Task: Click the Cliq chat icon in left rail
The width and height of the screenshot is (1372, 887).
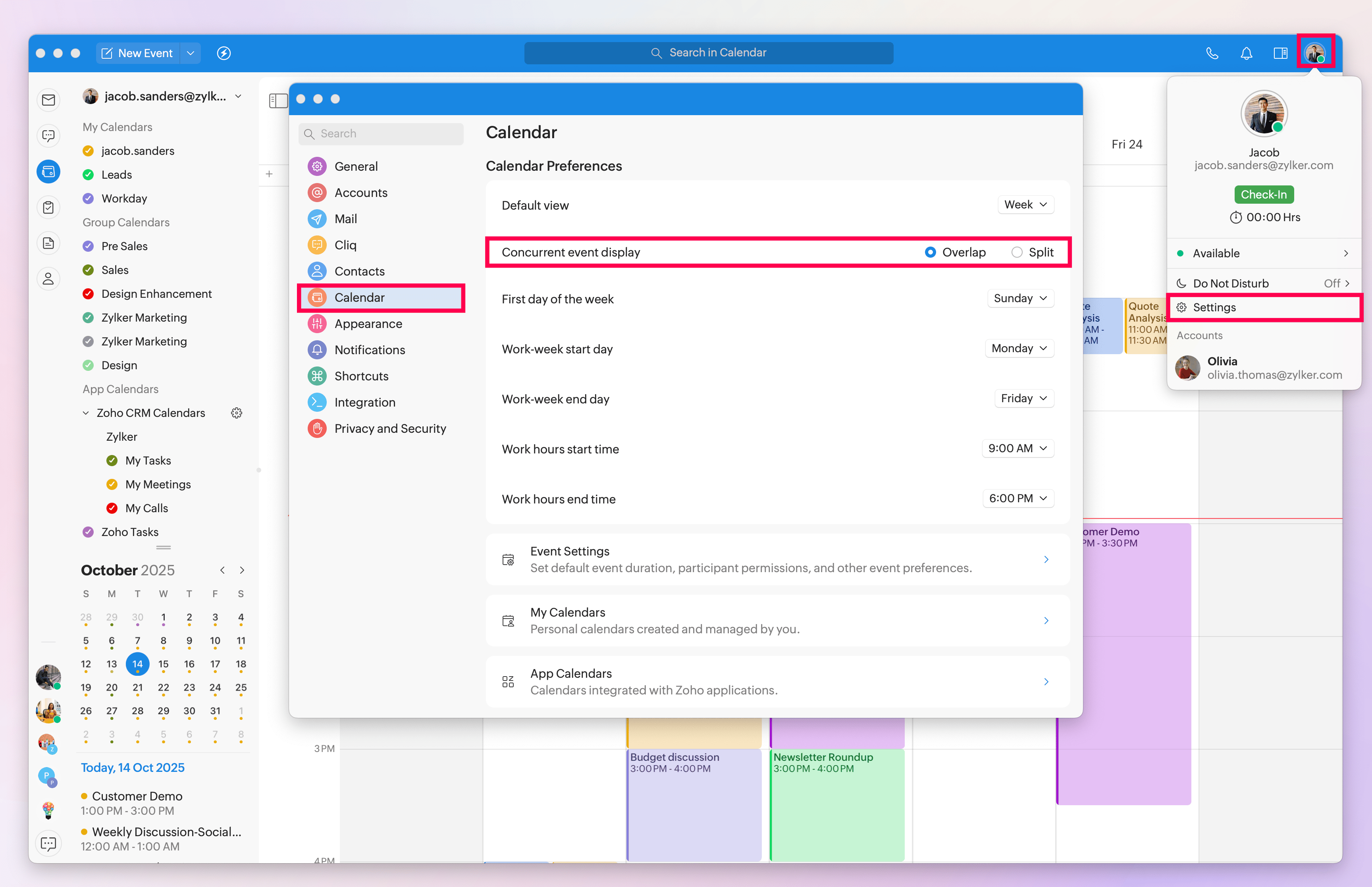Action: coord(48,136)
